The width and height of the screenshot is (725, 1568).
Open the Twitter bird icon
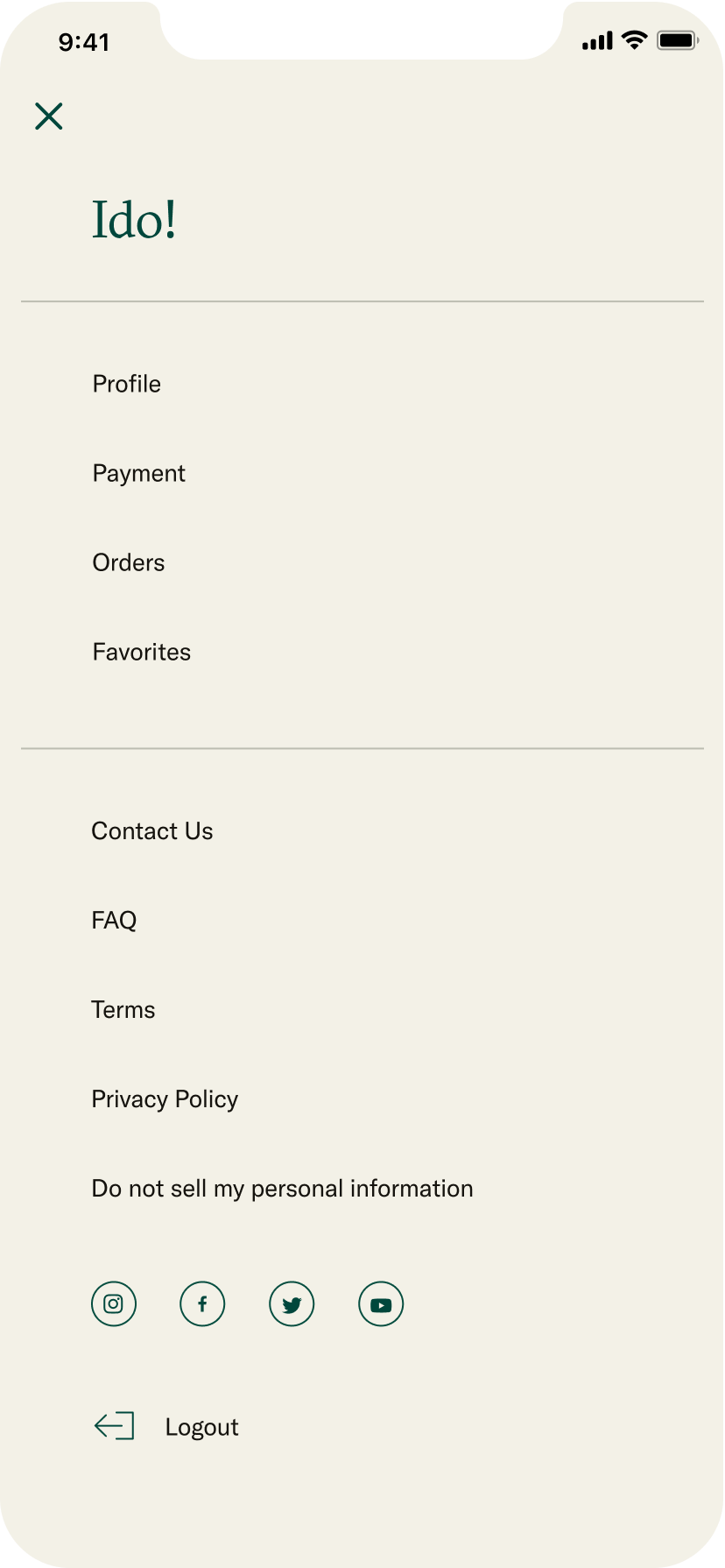(292, 1304)
